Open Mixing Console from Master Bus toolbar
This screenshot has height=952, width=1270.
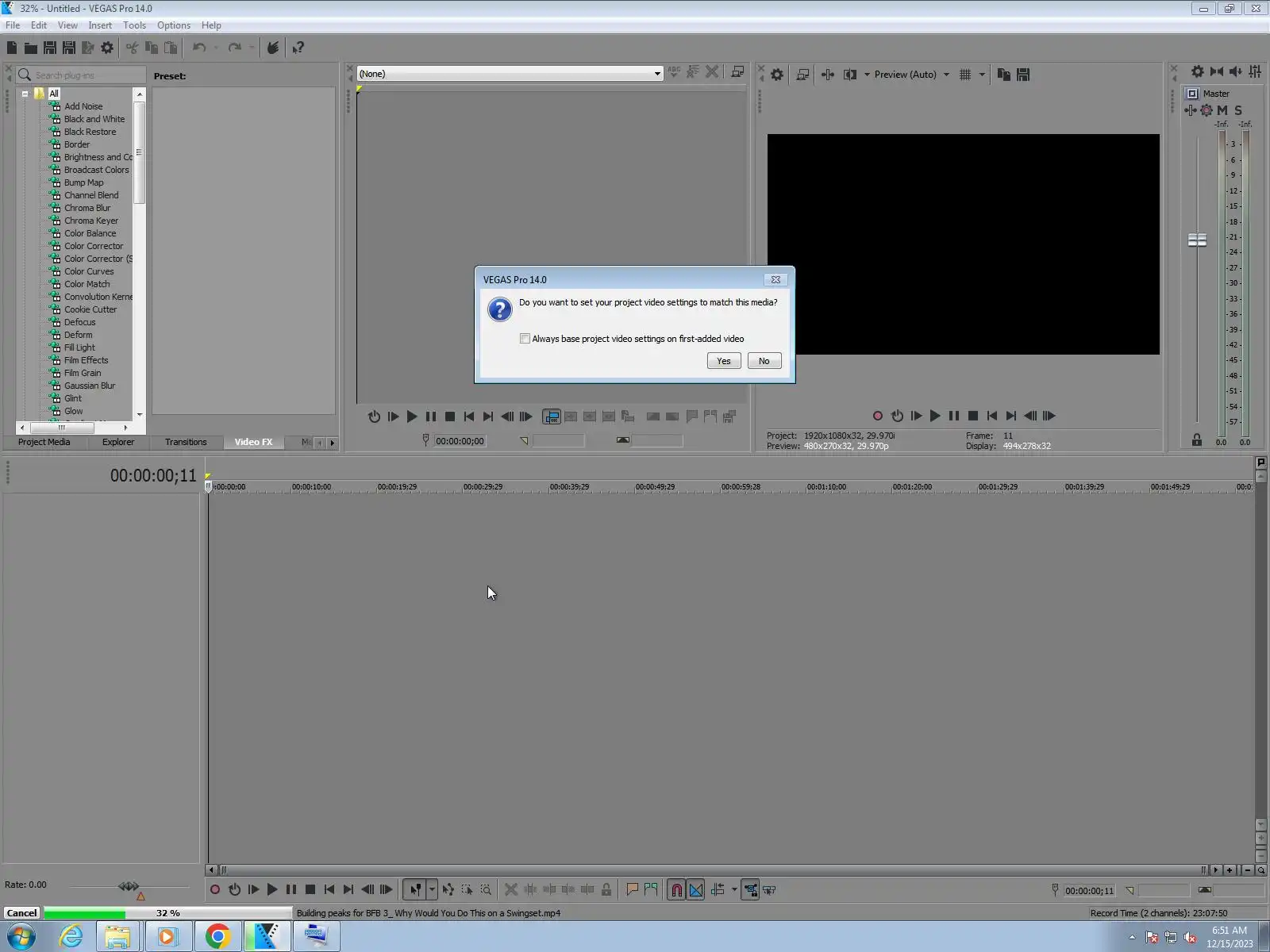coord(1255,71)
